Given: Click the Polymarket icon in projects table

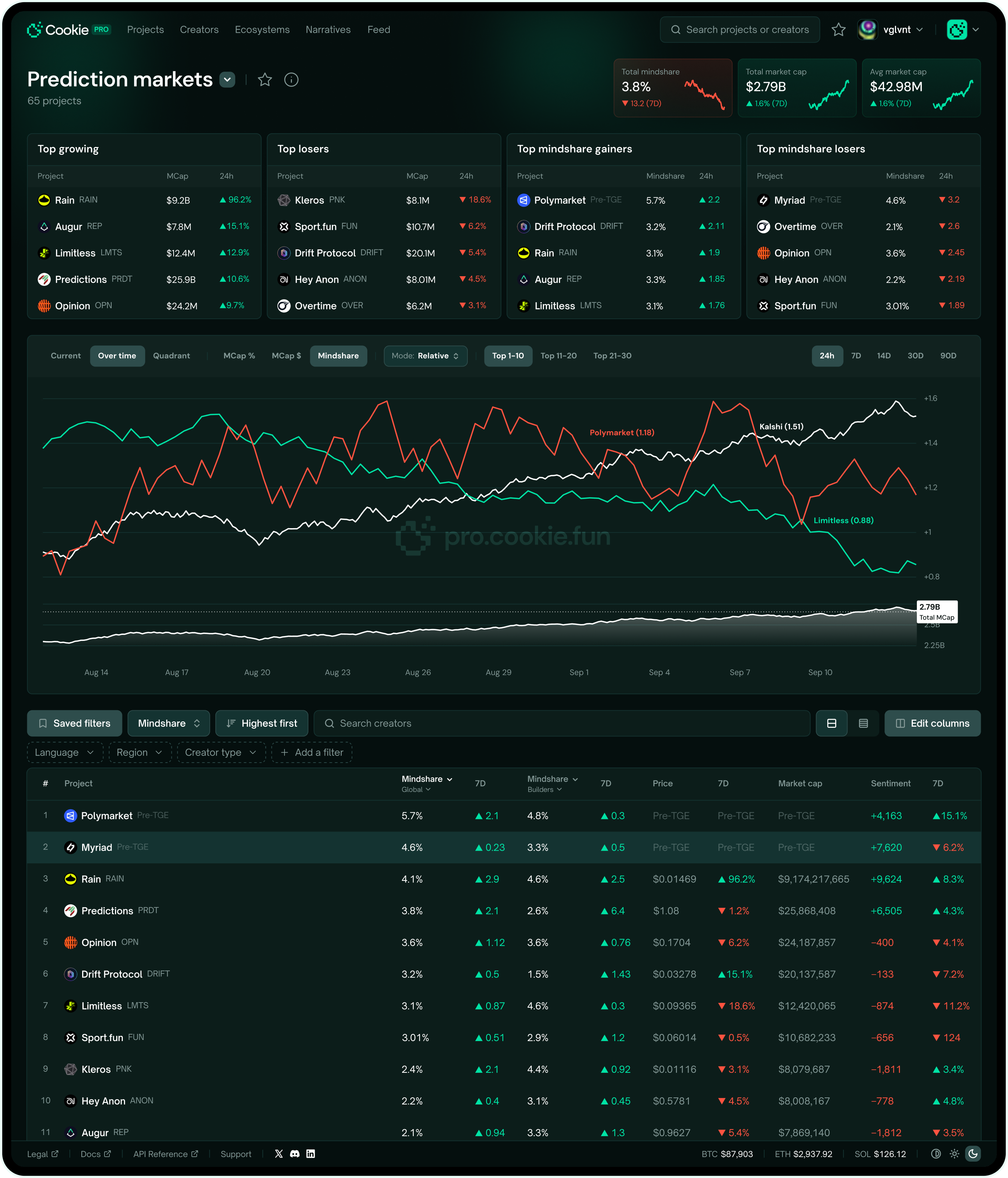Looking at the screenshot, I should tap(71, 816).
